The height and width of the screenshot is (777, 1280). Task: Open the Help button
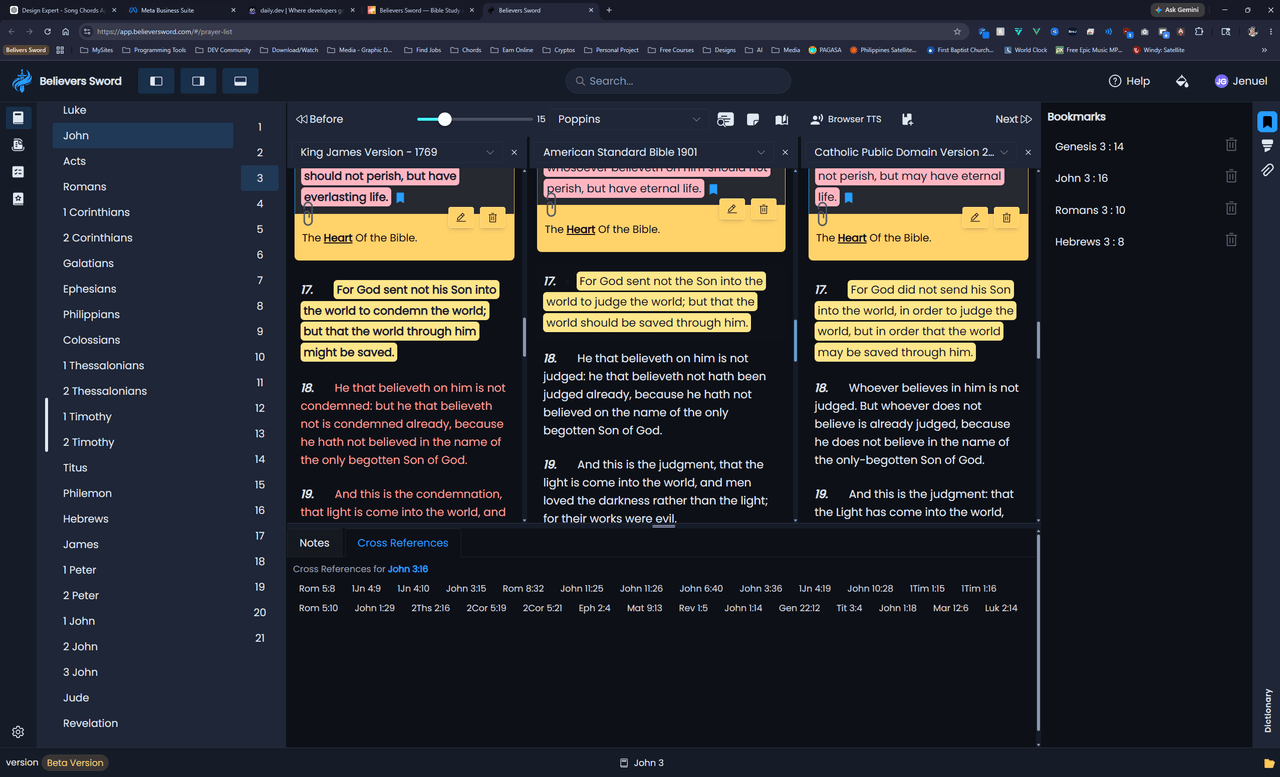[x=1129, y=81]
